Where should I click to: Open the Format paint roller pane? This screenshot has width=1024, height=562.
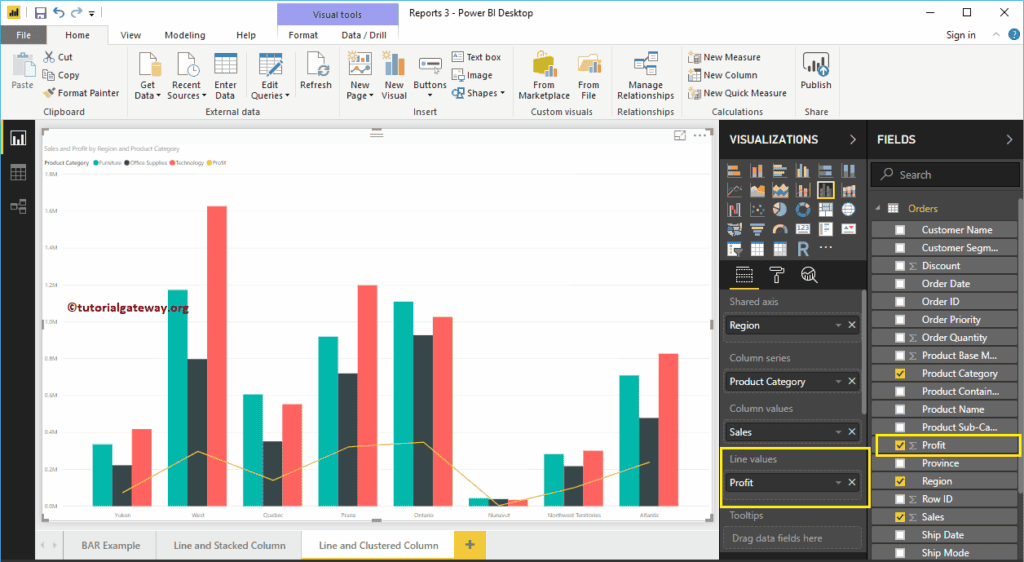[x=776, y=275]
